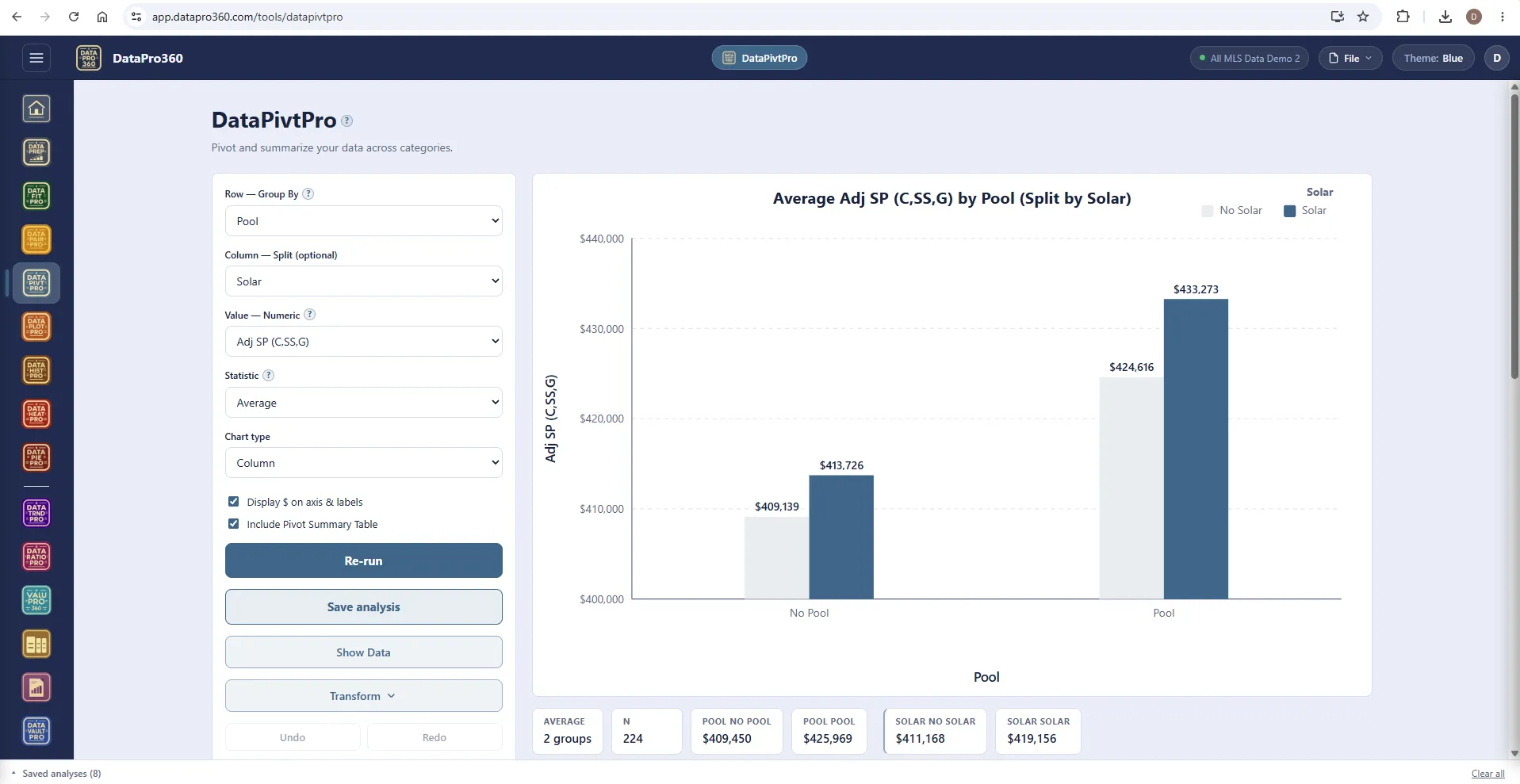Open browser extensions puzzle icon

(1403, 17)
